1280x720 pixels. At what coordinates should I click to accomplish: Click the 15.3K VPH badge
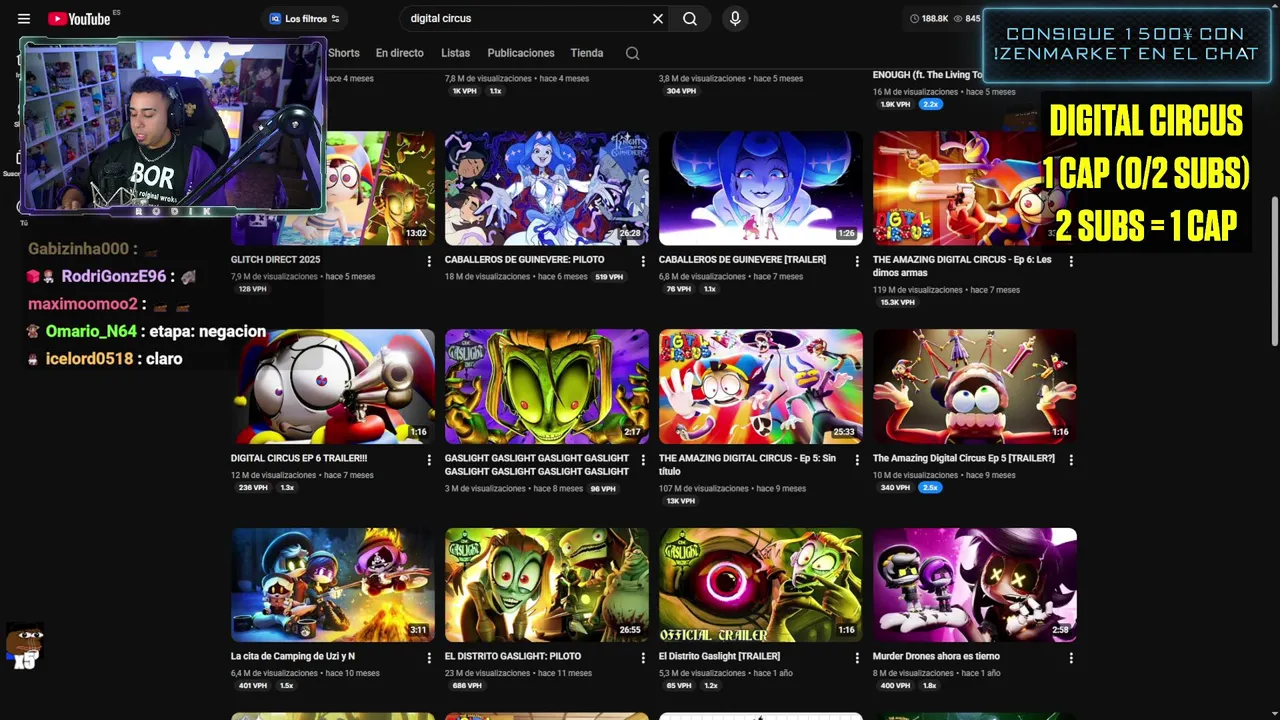pos(897,303)
